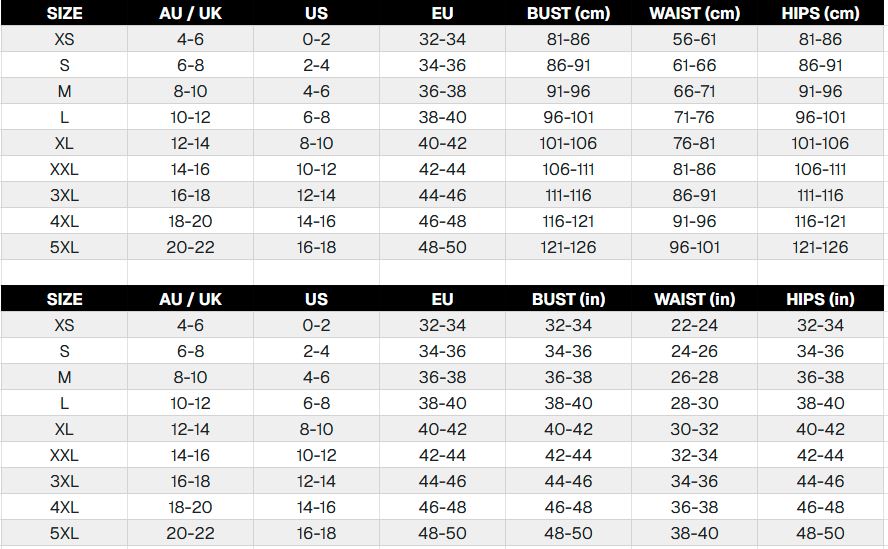Click the WAIST (in) column header
The width and height of the screenshot is (888, 549).
click(x=694, y=299)
